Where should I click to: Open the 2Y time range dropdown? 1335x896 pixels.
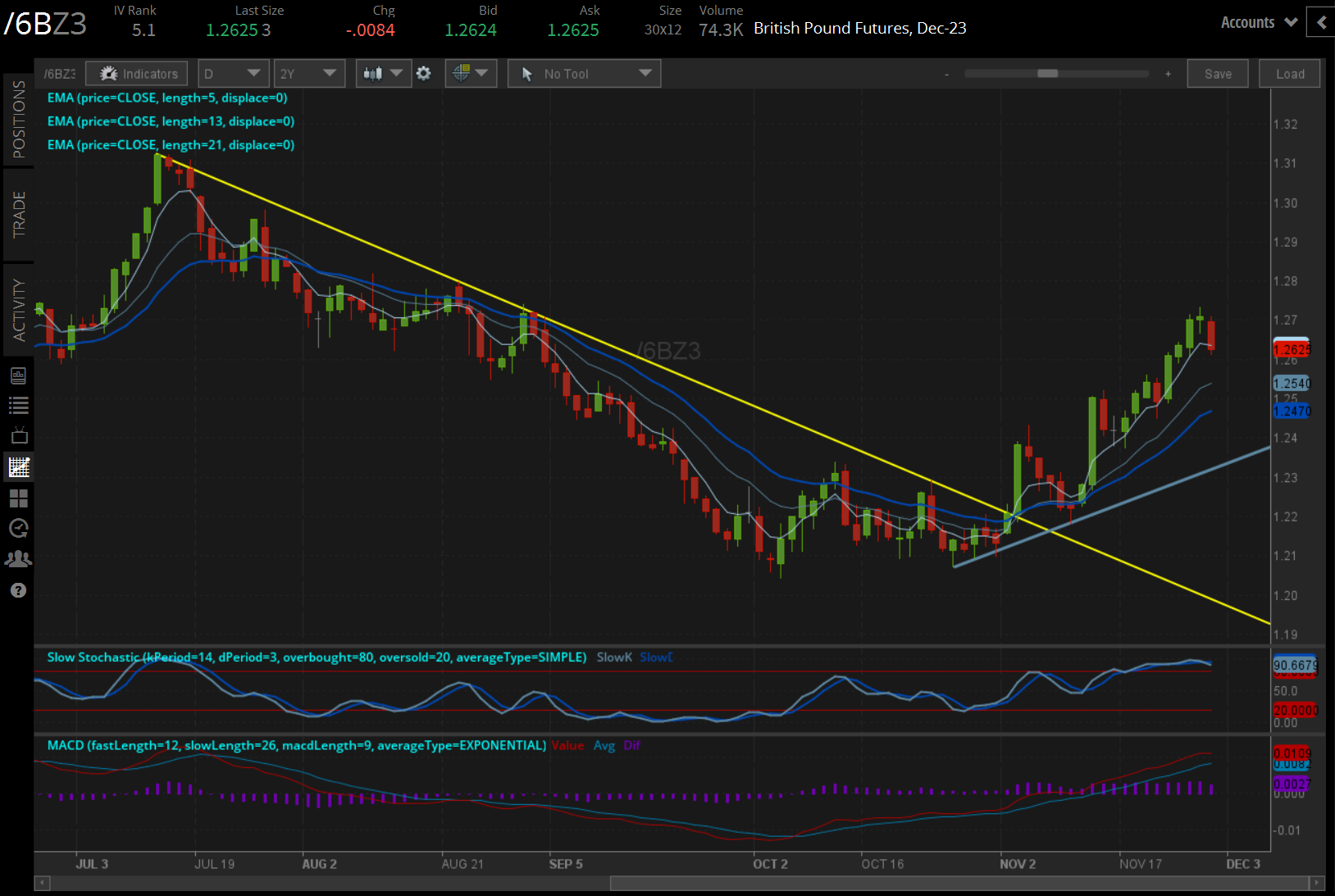[309, 74]
